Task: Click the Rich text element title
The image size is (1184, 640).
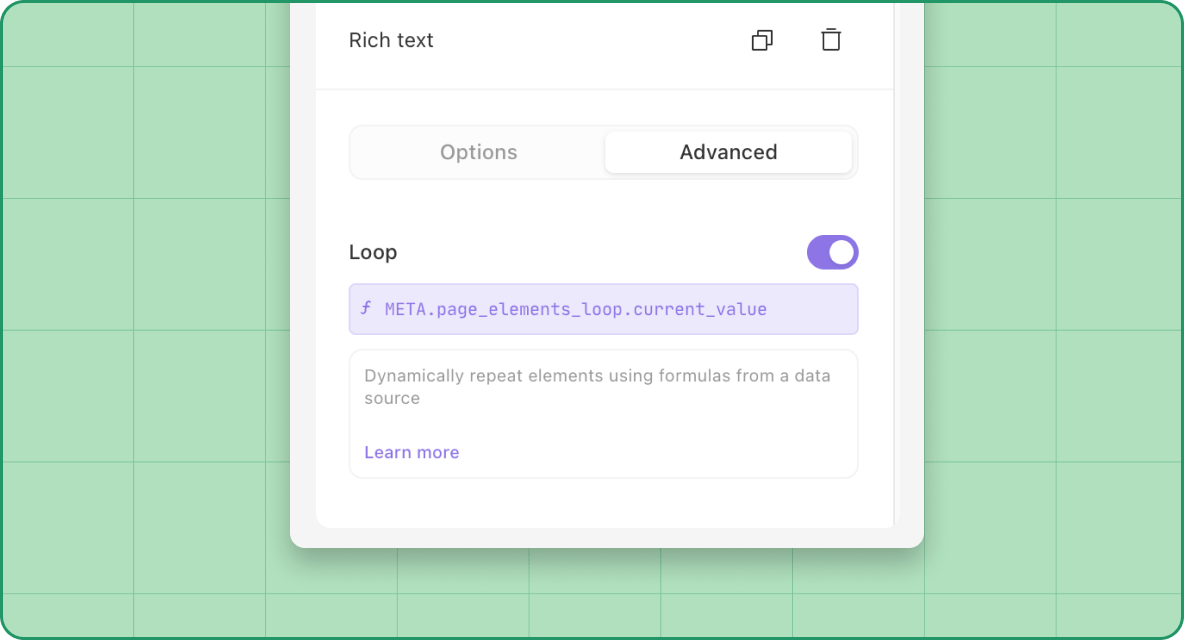Action: point(391,41)
